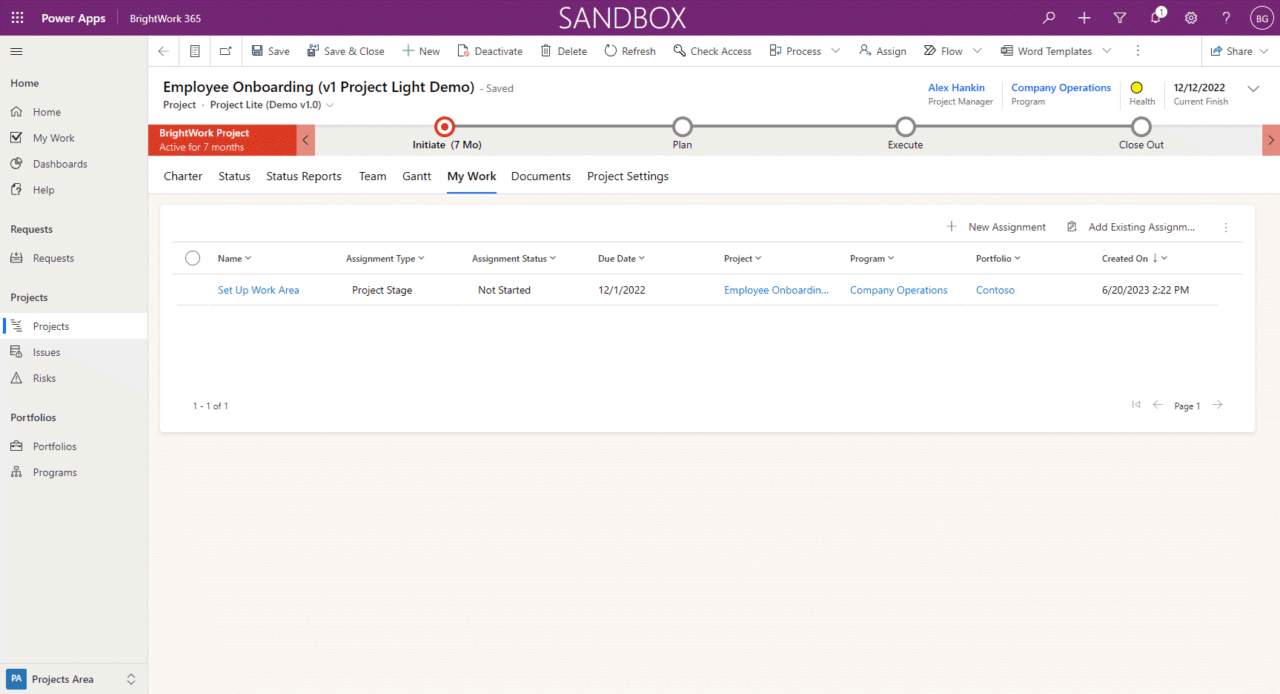Open the Power Apps app launcher grid
The height and width of the screenshot is (694, 1280).
[x=17, y=18]
